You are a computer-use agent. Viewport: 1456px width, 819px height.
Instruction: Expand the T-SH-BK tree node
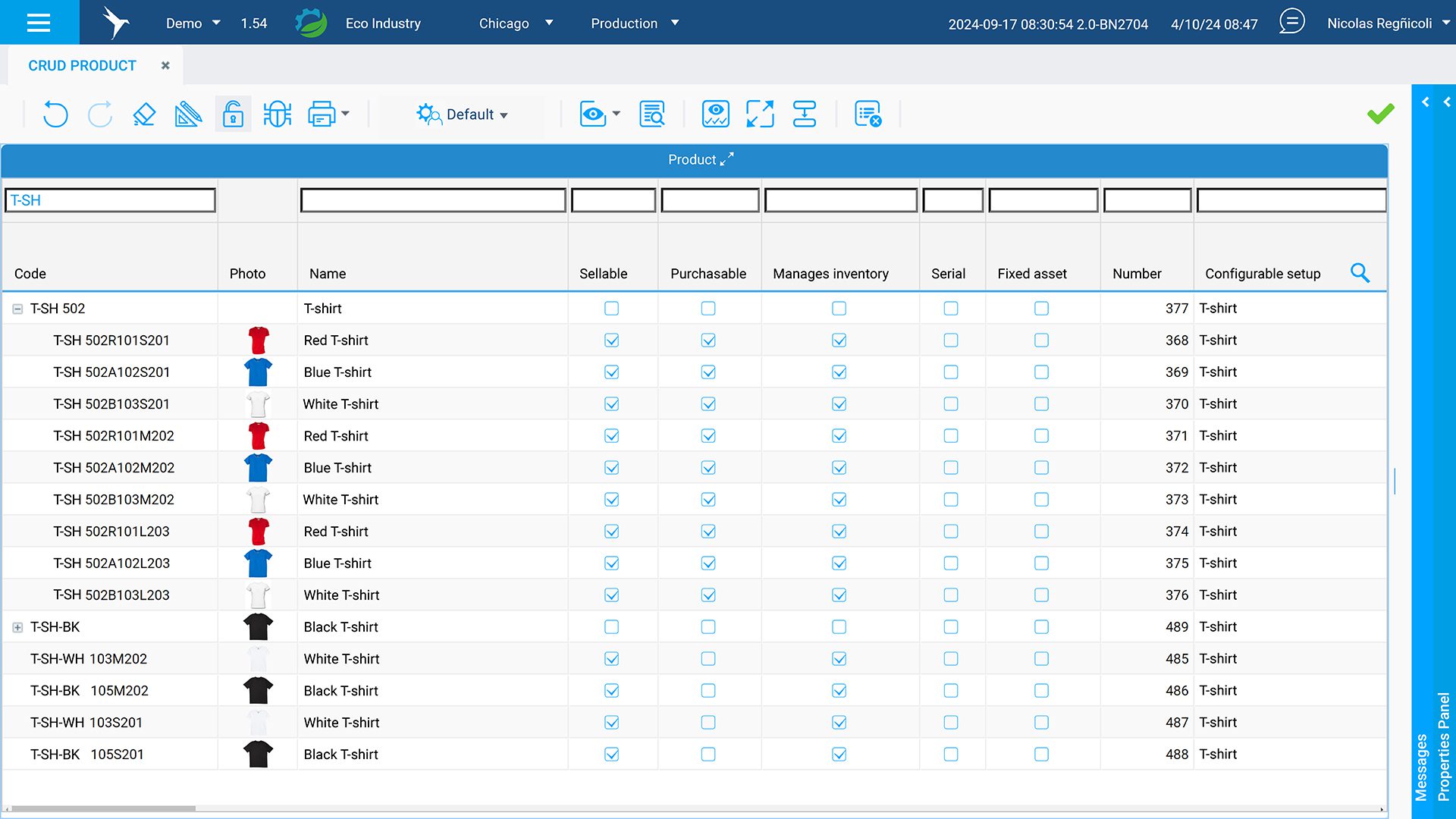pos(17,628)
